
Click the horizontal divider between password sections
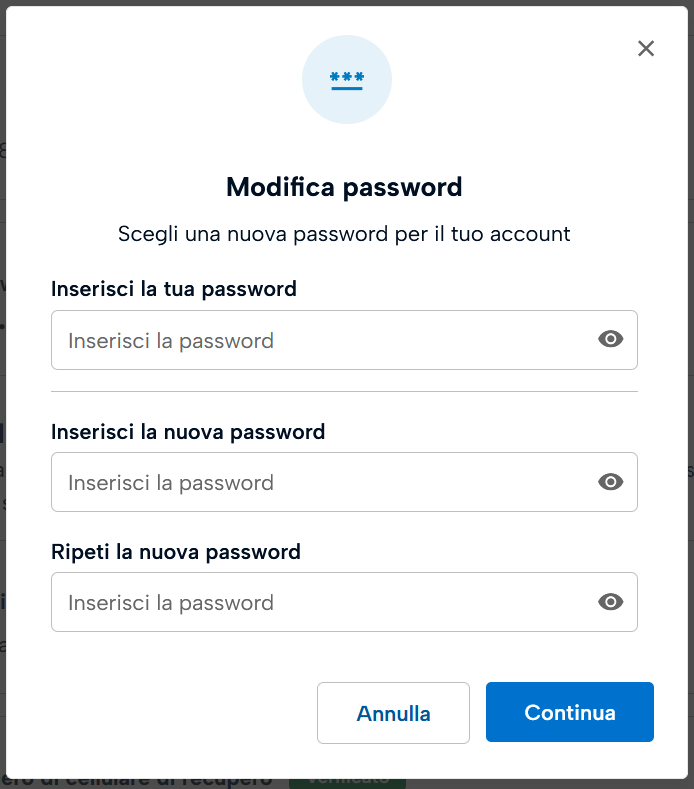click(x=344, y=391)
